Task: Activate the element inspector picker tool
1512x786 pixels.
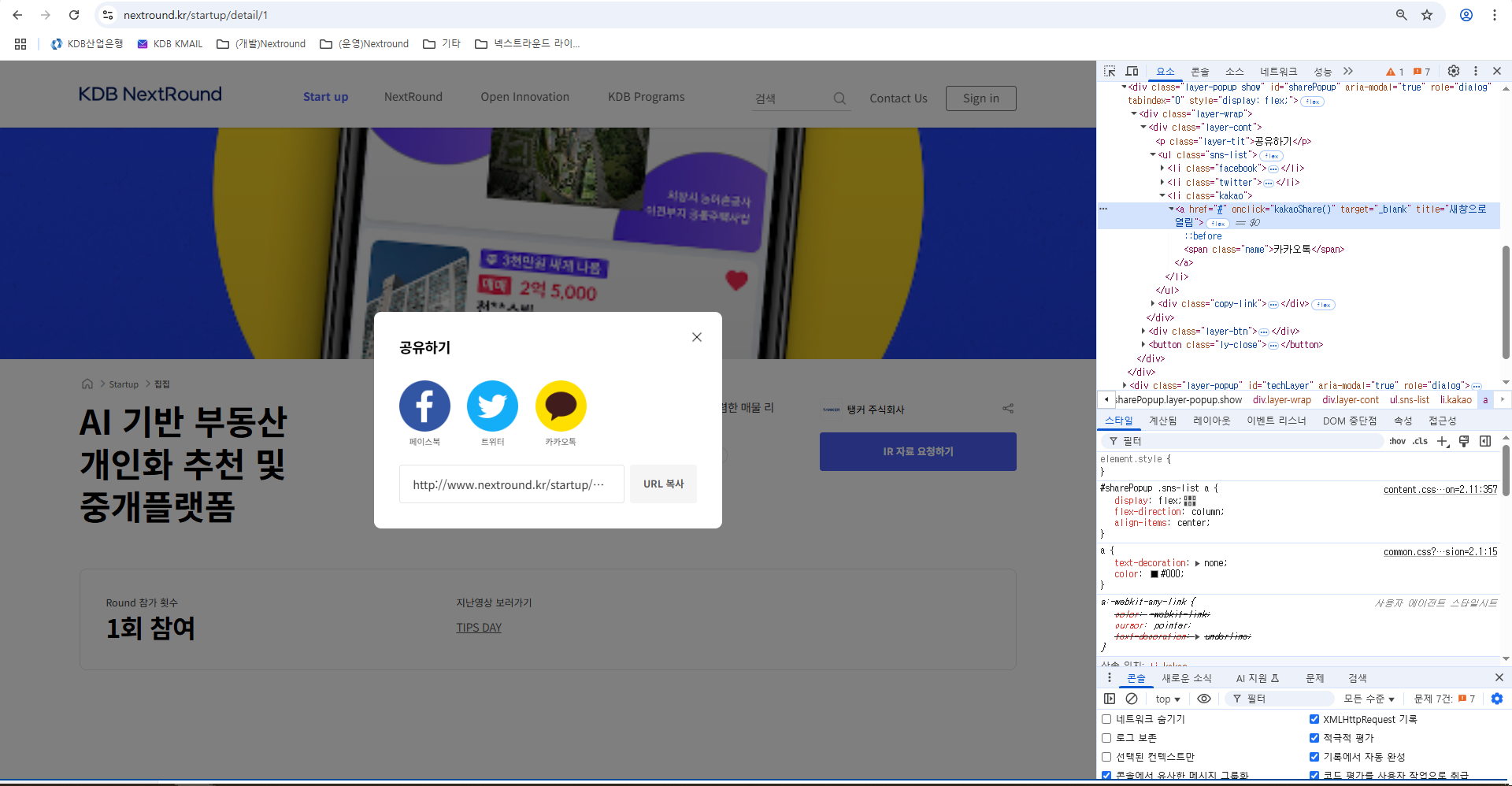Action: tap(1110, 71)
